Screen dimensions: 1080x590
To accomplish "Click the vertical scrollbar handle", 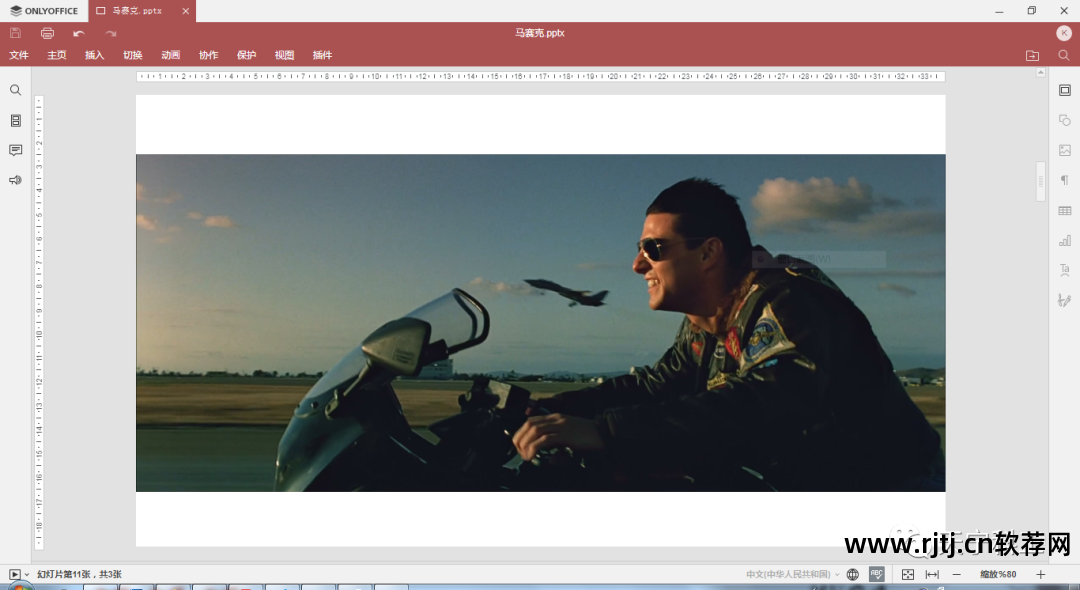I will click(1041, 181).
